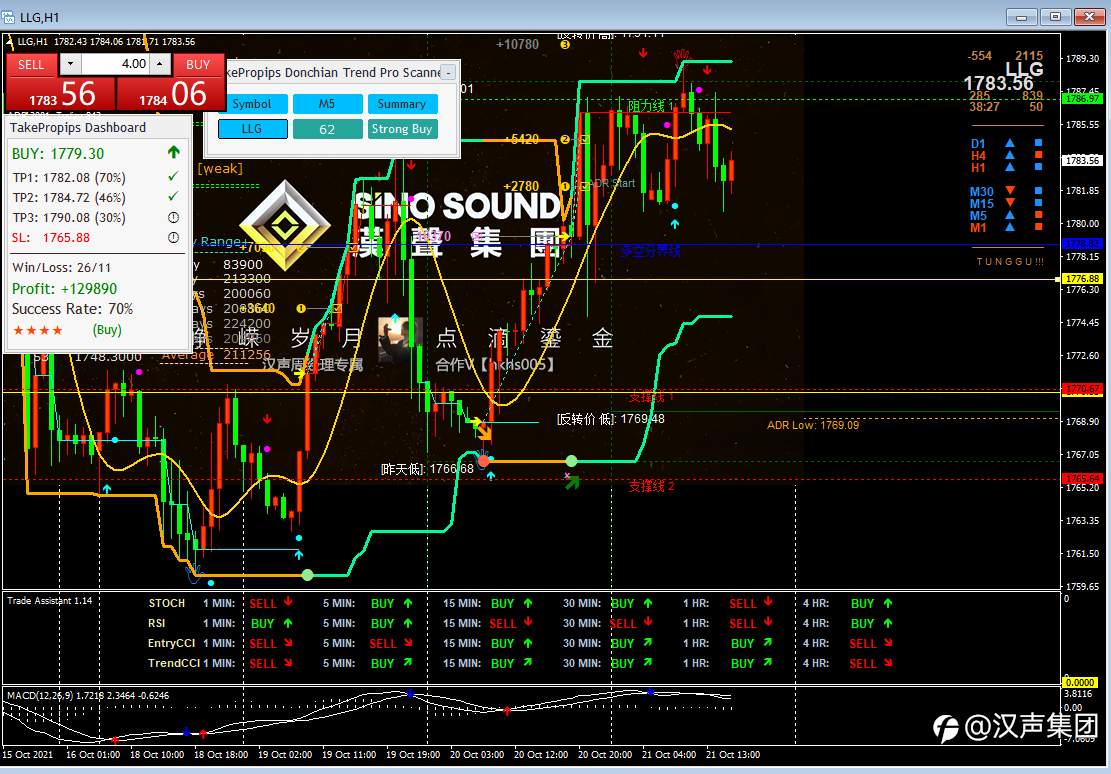
Task: Select the SL: 1765.88 row
Action: 51,237
